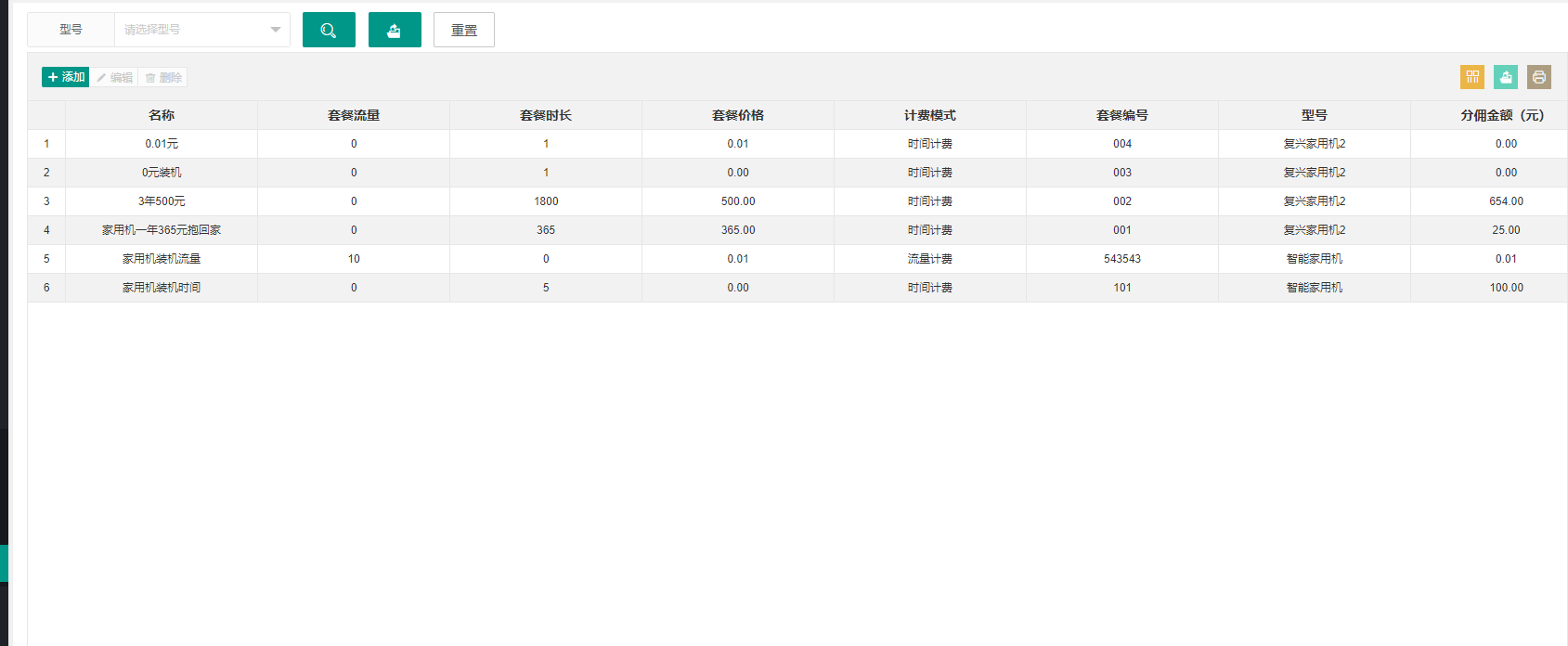Image resolution: width=1568 pixels, height=646 pixels.
Task: Click the 重置 reset button
Action: pos(464,30)
